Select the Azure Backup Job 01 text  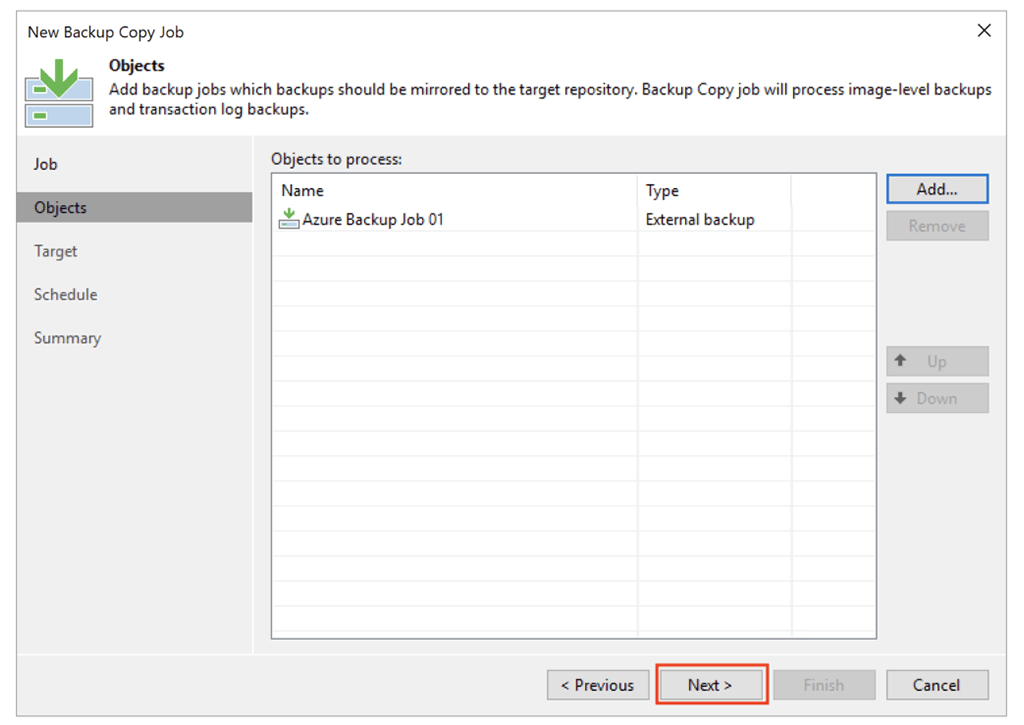(373, 219)
